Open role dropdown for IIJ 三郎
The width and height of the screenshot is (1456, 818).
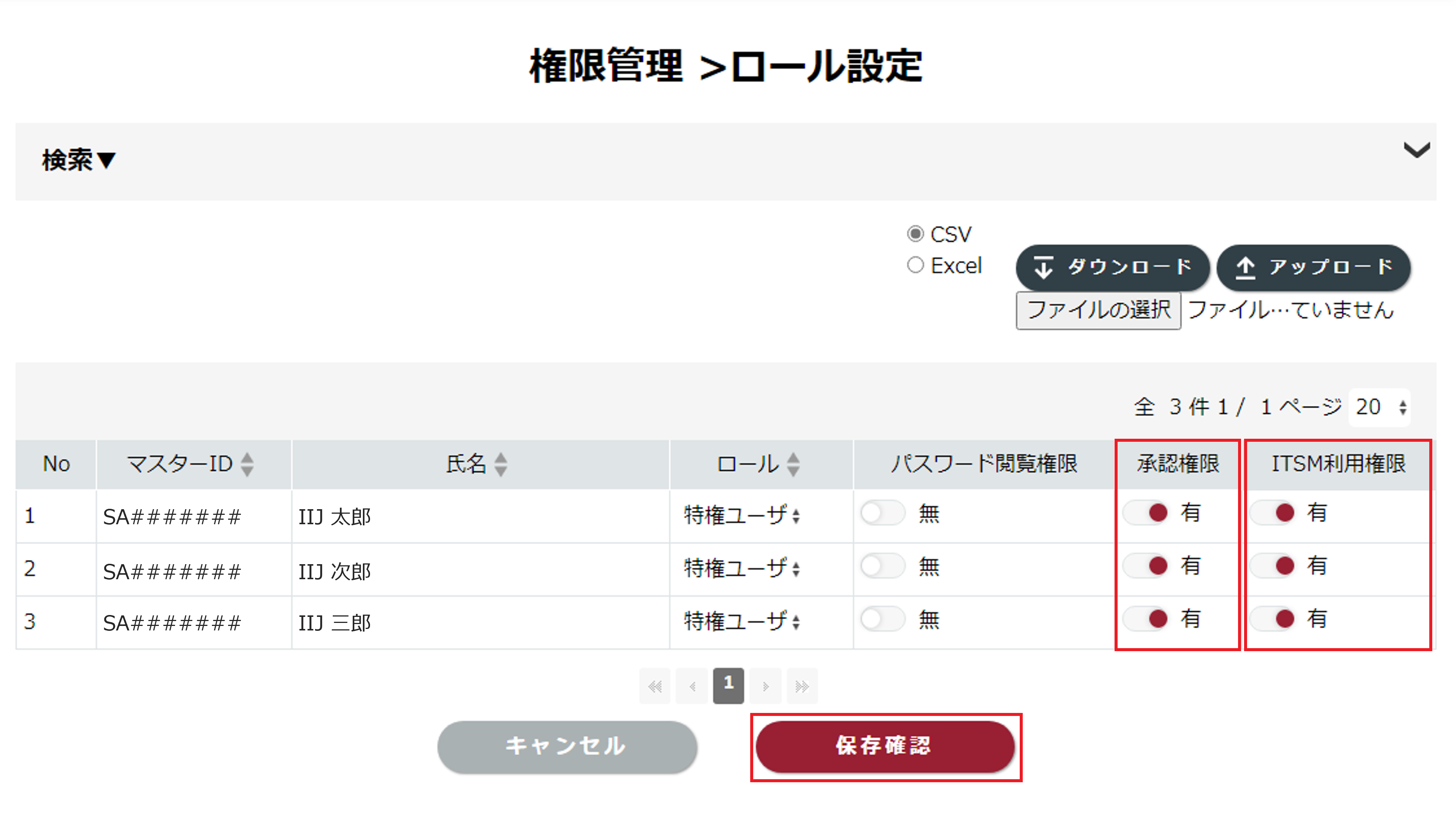coord(742,621)
